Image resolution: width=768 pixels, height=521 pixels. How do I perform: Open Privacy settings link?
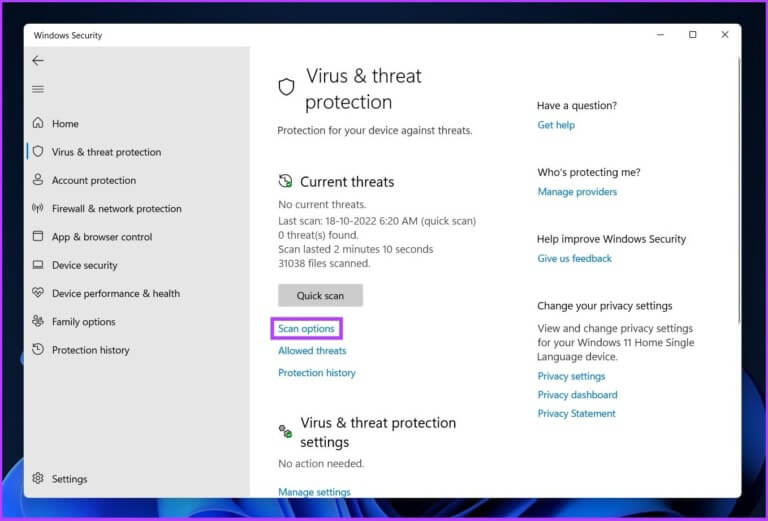[571, 376]
